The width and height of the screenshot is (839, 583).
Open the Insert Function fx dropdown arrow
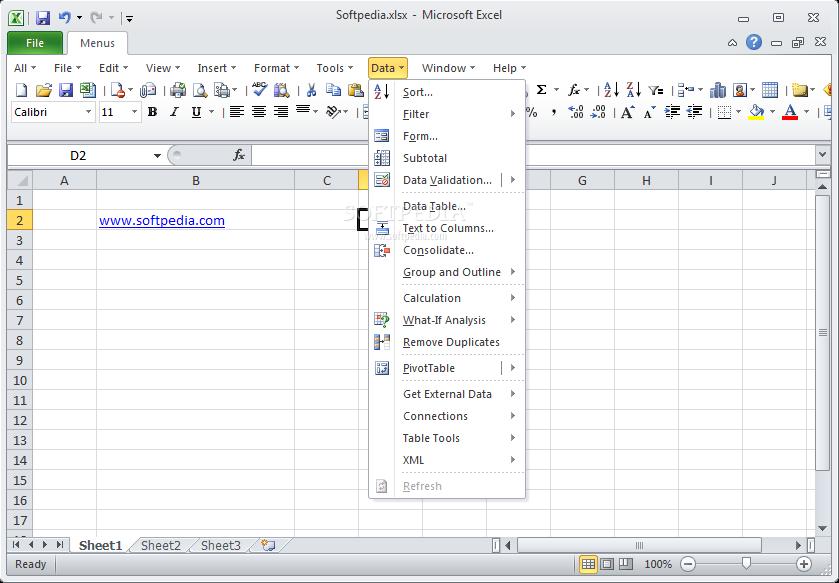click(x=586, y=90)
